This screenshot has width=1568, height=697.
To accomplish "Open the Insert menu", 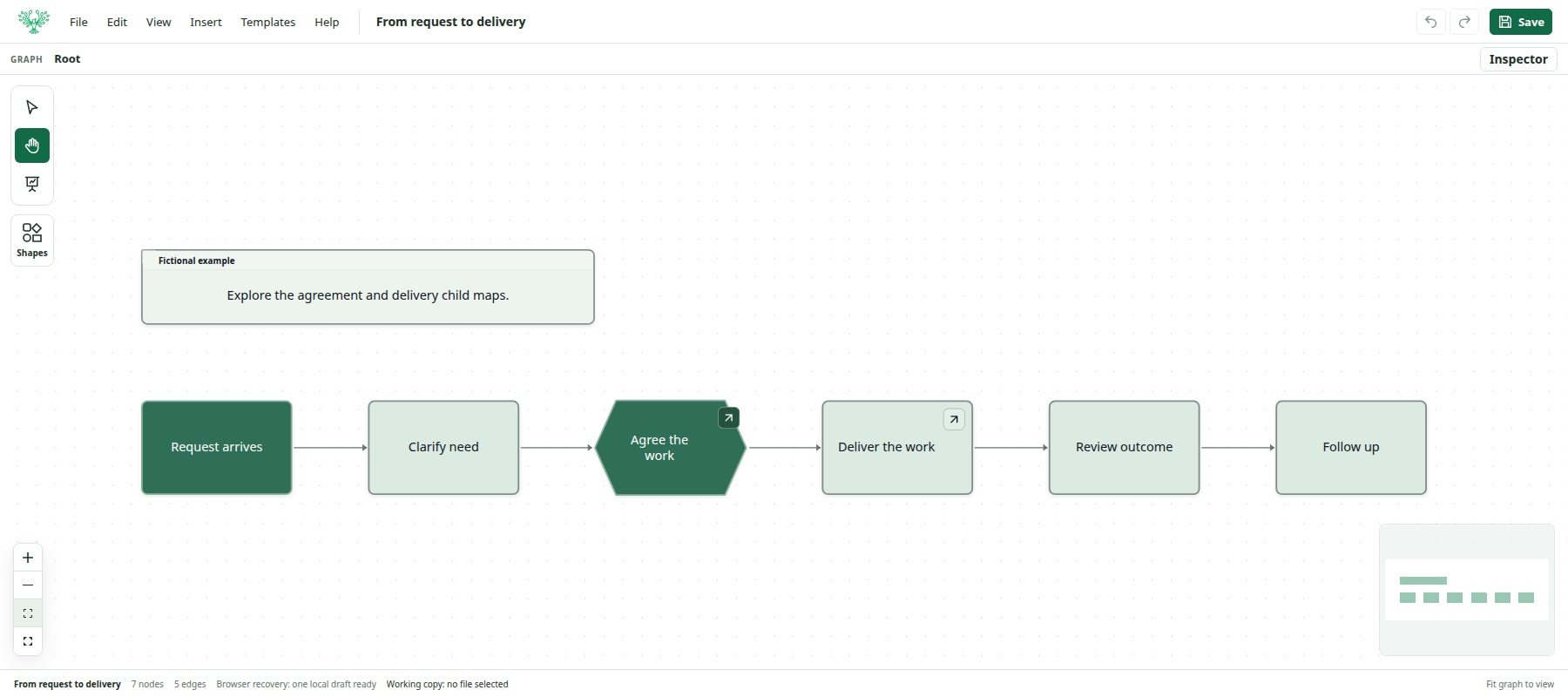I will pos(206,22).
